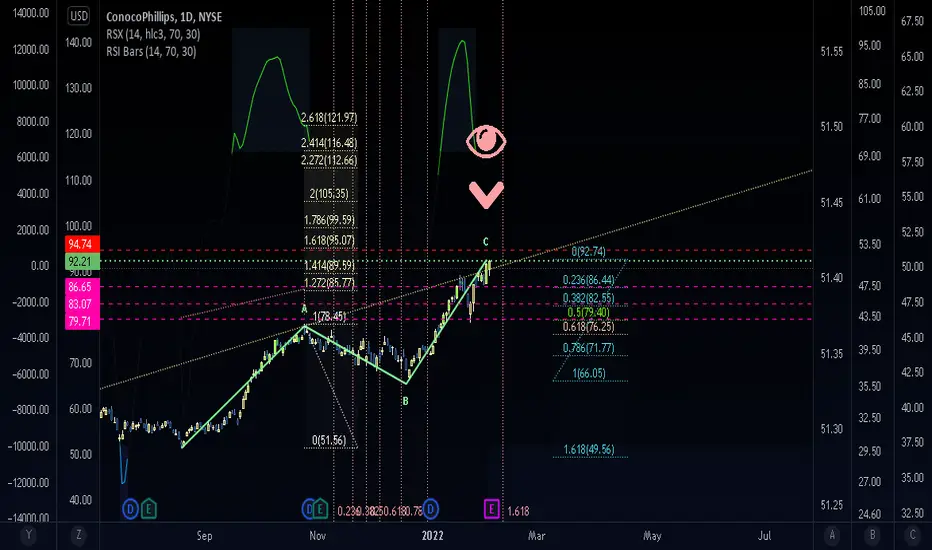This screenshot has width=932, height=550.
Task: Click Fib retracement label 0.786(71.77)
Action: (588, 347)
